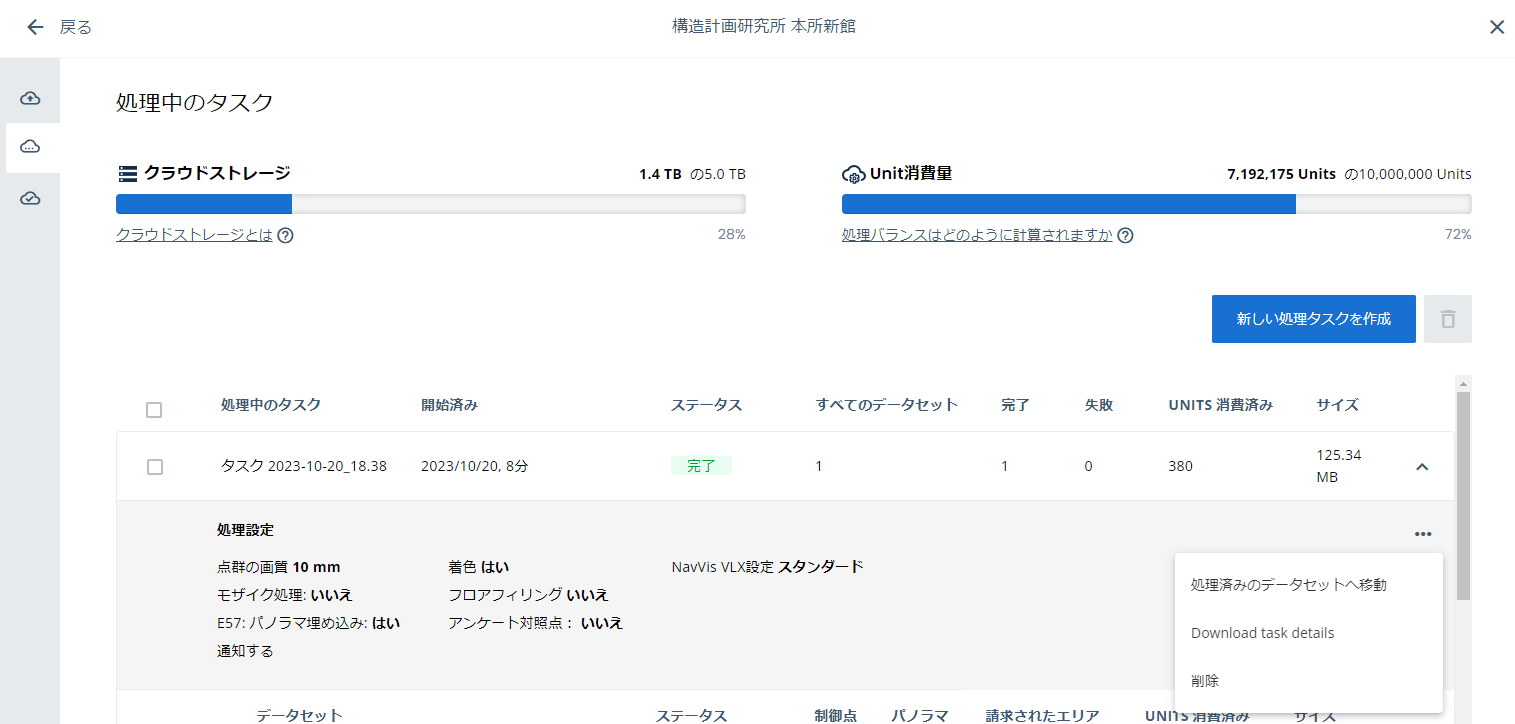The width and height of the screenshot is (1515, 724).
Task: Click help icon beside 処理バランス link
Action: point(1125,236)
